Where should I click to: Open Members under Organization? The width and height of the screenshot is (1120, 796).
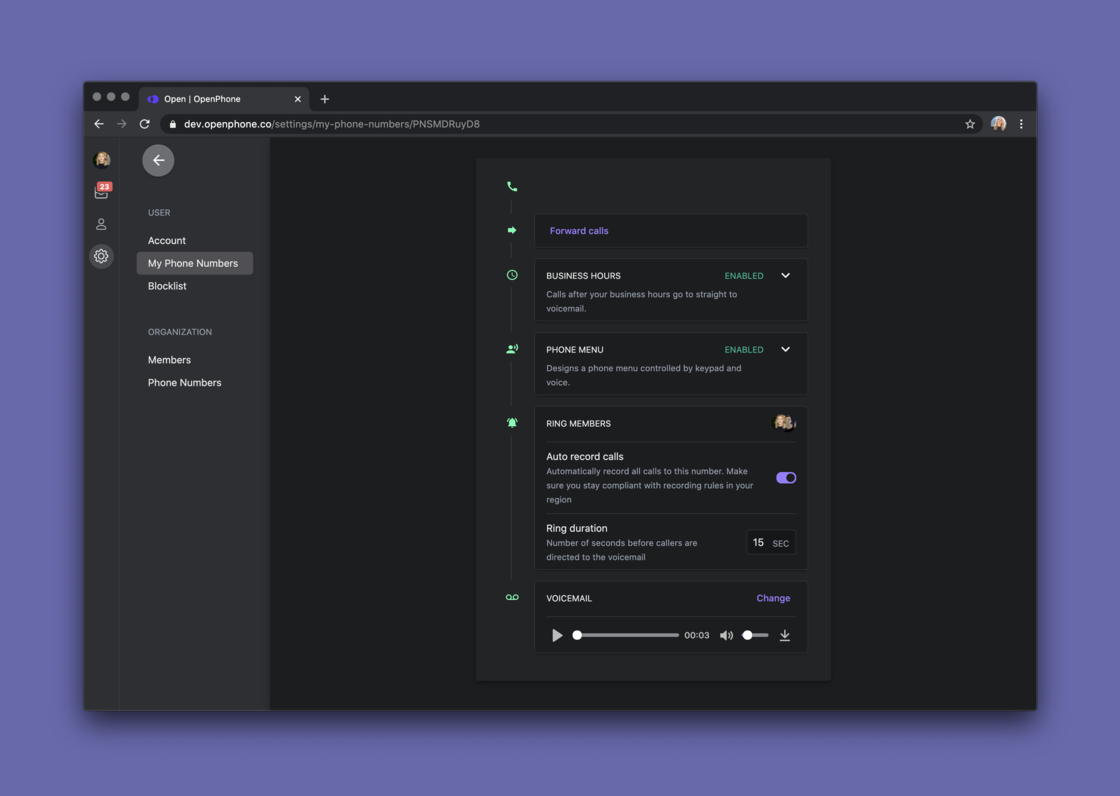[169, 360]
